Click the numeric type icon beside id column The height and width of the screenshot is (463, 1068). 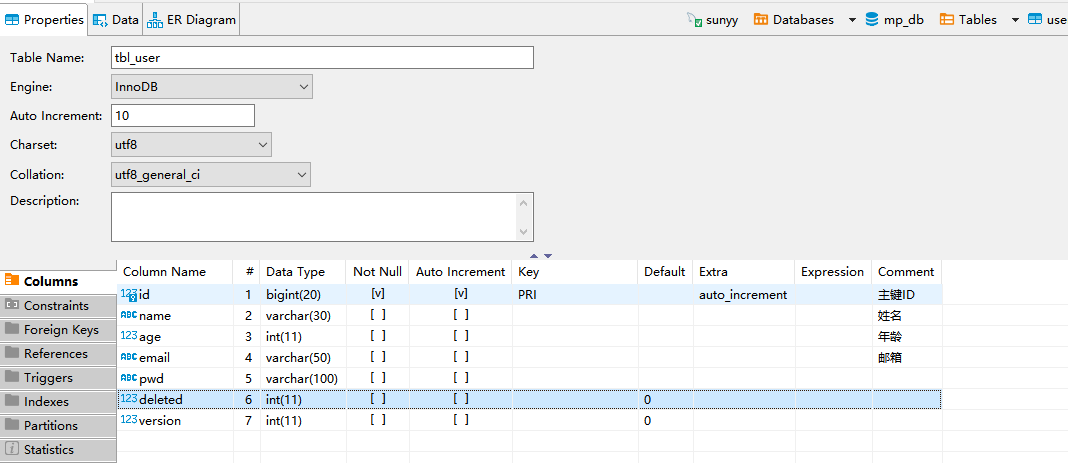[129, 295]
